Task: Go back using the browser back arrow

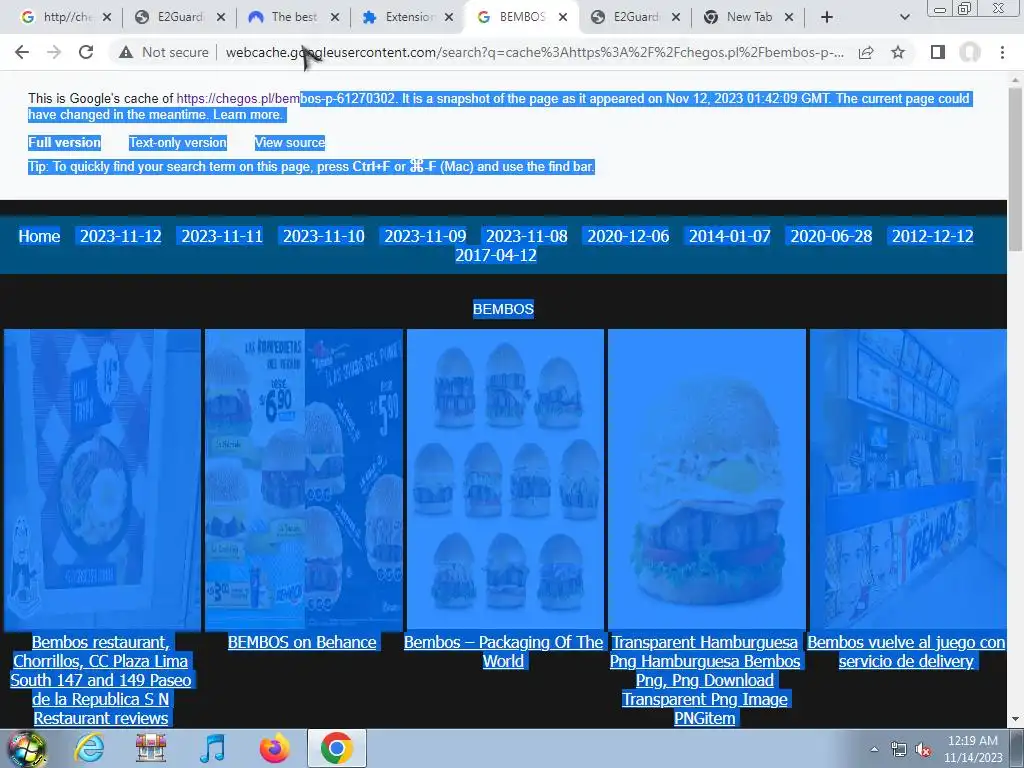Action: pos(22,52)
